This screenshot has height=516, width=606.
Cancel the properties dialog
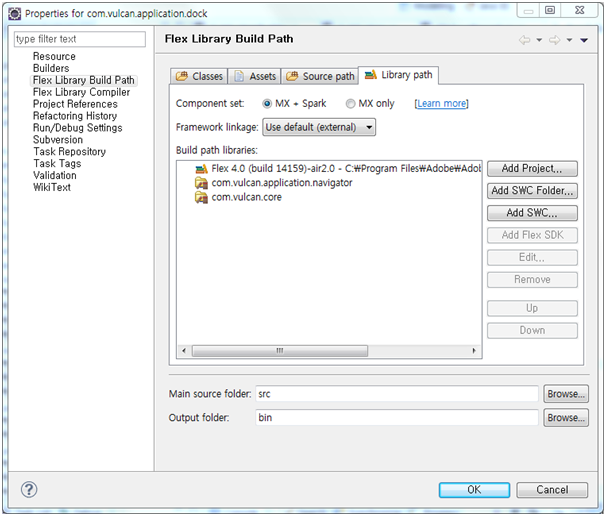pyautogui.click(x=552, y=490)
